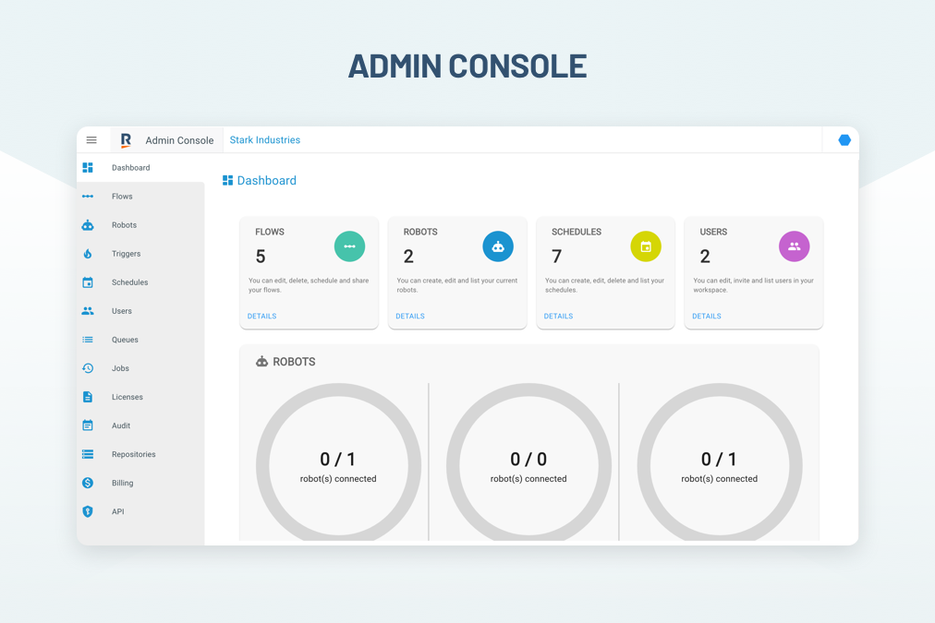
Task: Open the Users people icon in sidebar
Action: [90, 311]
